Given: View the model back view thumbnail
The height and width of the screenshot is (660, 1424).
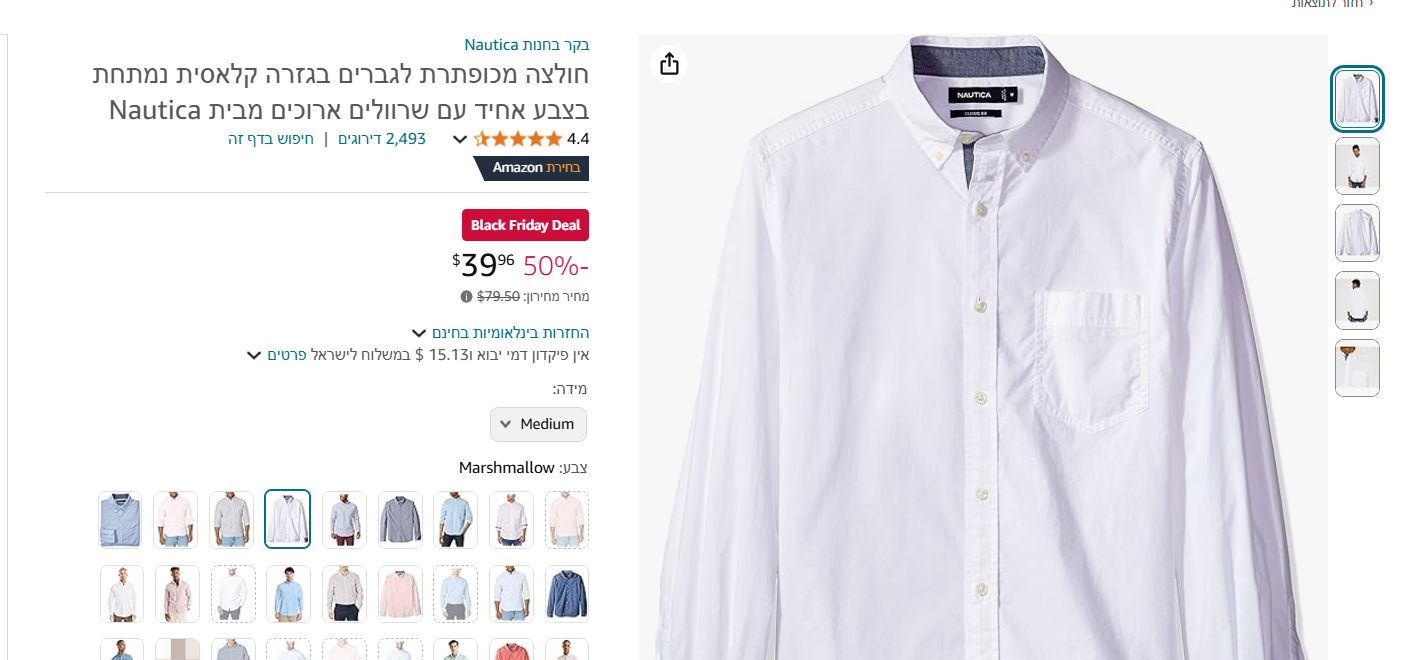Looking at the screenshot, I should coord(1357,300).
